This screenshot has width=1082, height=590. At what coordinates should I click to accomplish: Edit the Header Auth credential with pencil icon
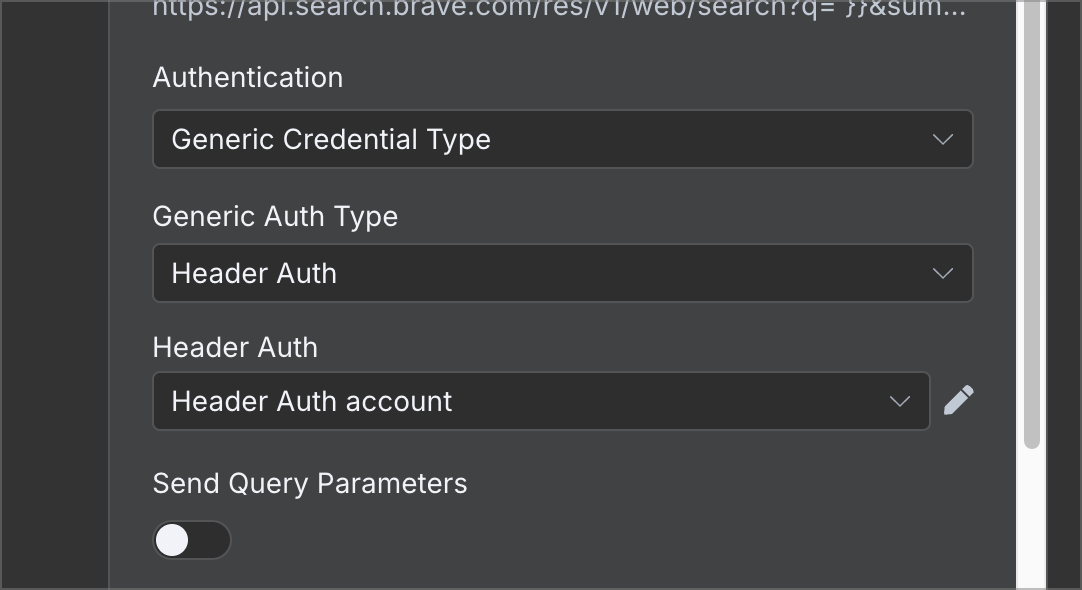(958, 401)
